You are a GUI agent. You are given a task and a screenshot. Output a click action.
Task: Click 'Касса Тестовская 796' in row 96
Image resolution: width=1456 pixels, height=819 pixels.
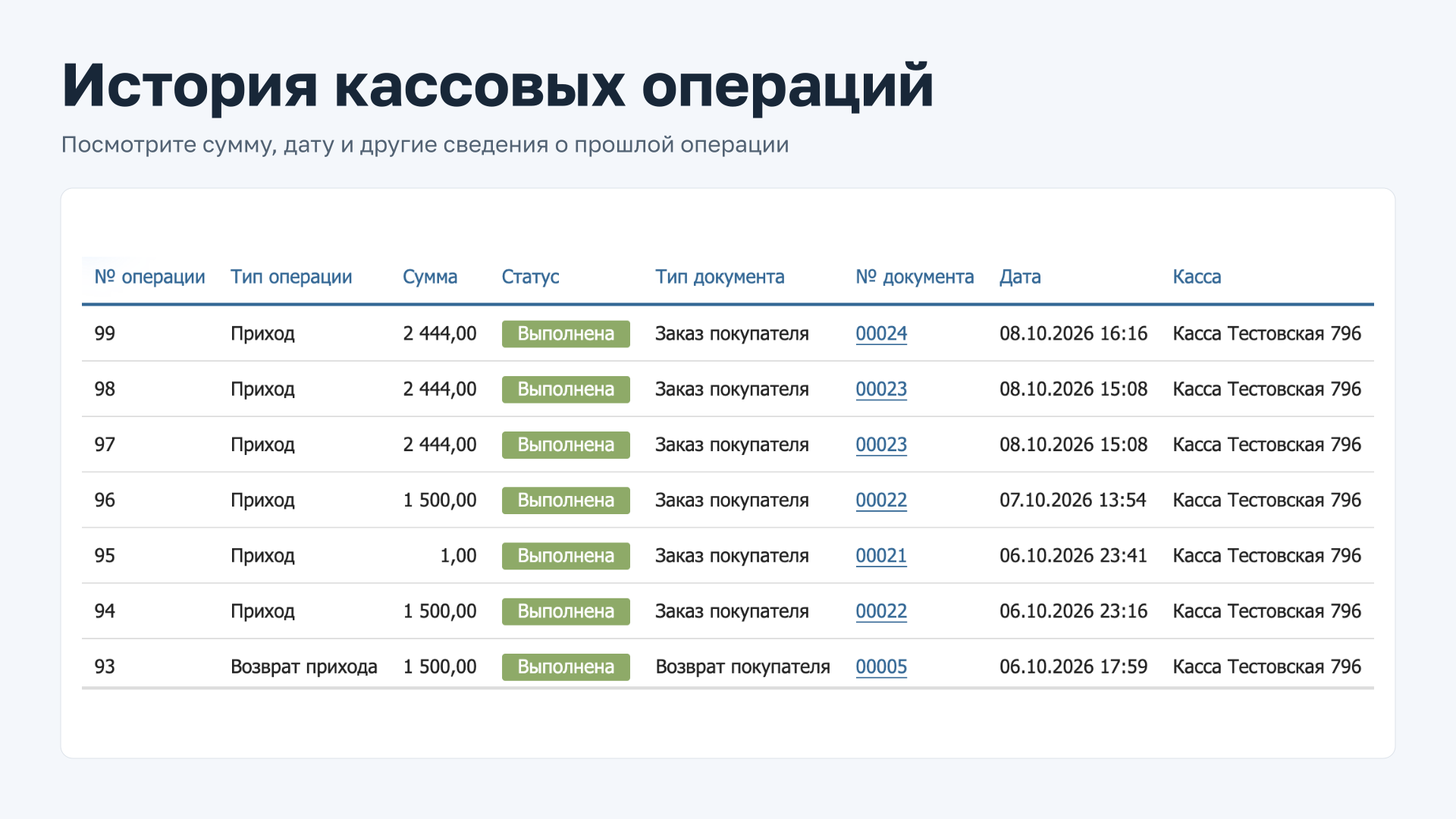(1266, 500)
